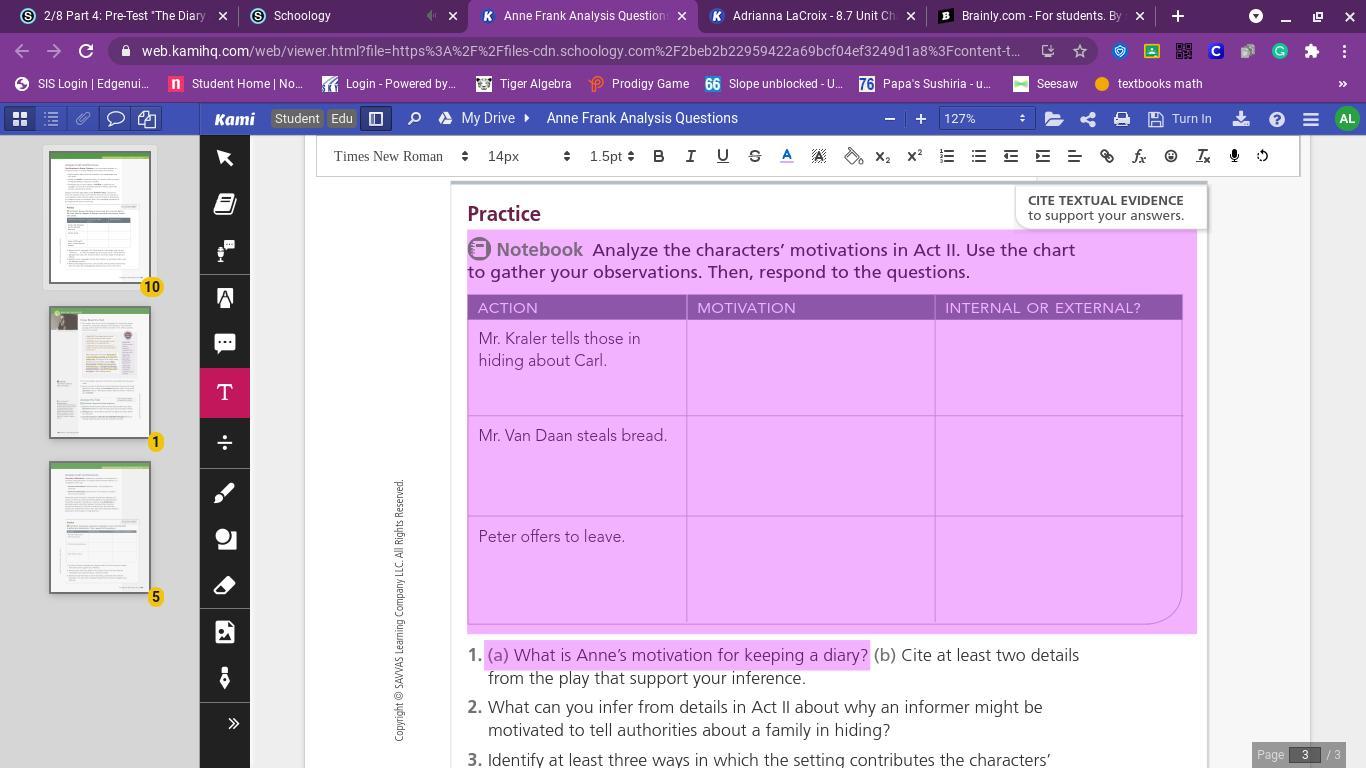
Task: Insert an equation with fx button
Action: point(1139,156)
